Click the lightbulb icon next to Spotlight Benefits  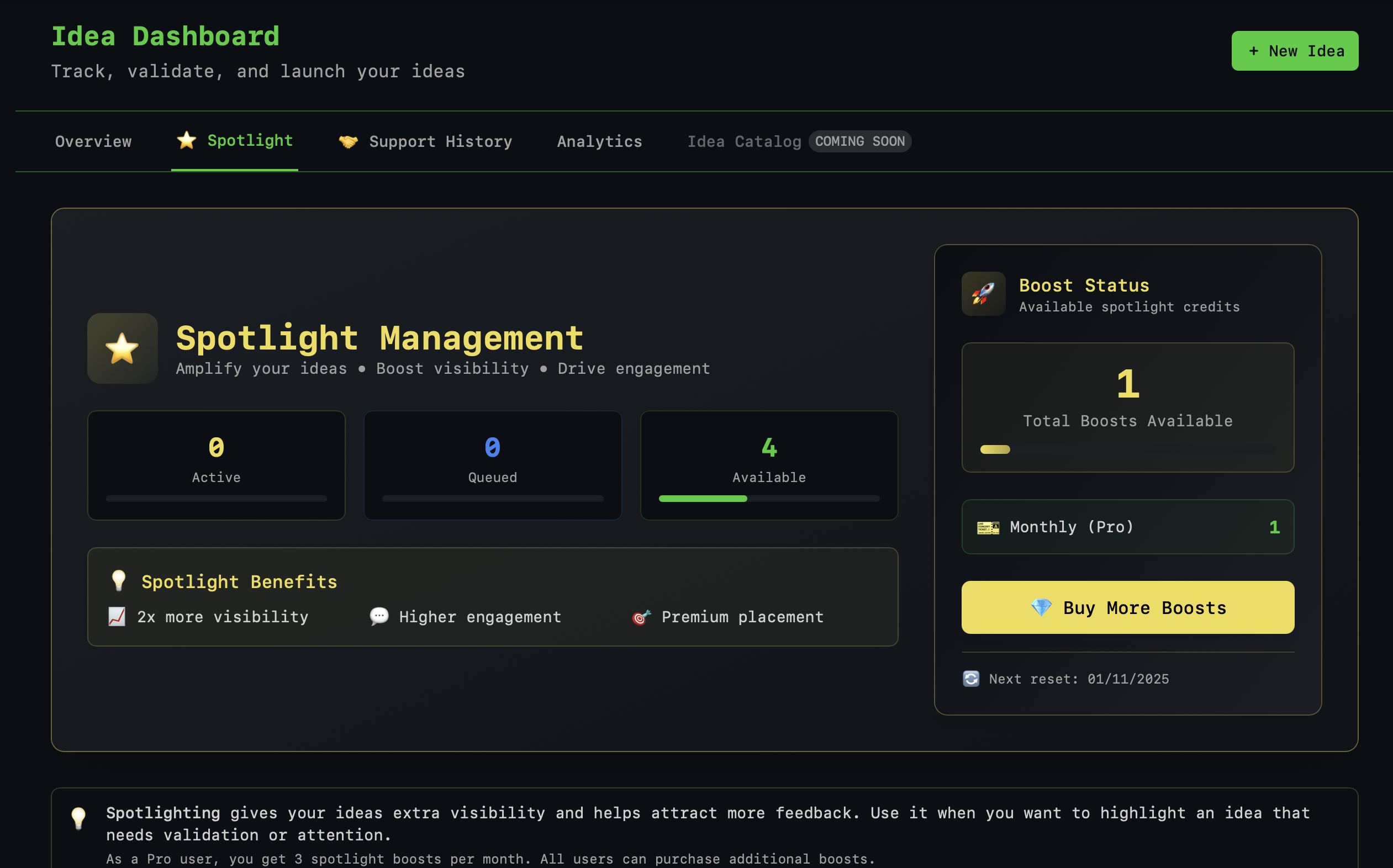(x=119, y=581)
